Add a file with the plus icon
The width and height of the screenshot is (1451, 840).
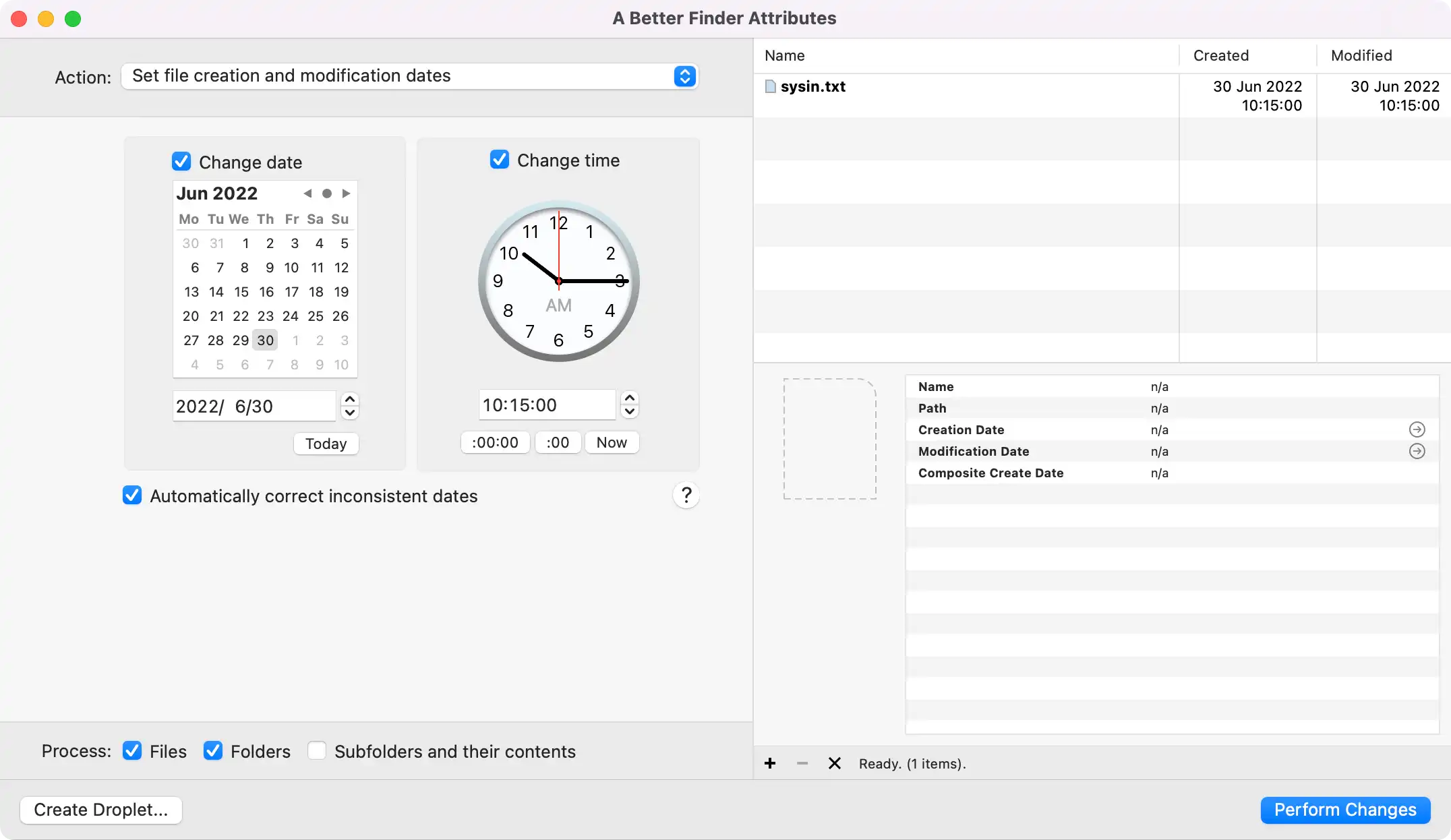(x=770, y=763)
